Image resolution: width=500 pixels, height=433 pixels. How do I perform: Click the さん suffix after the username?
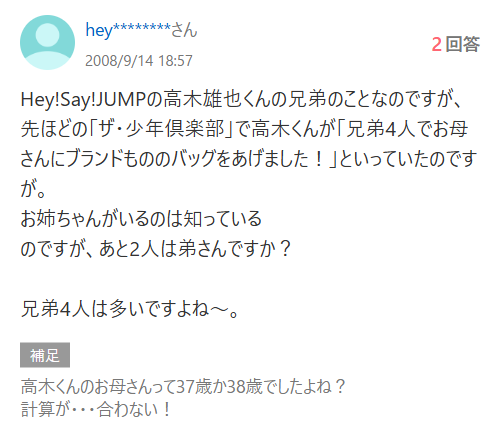click(184, 30)
